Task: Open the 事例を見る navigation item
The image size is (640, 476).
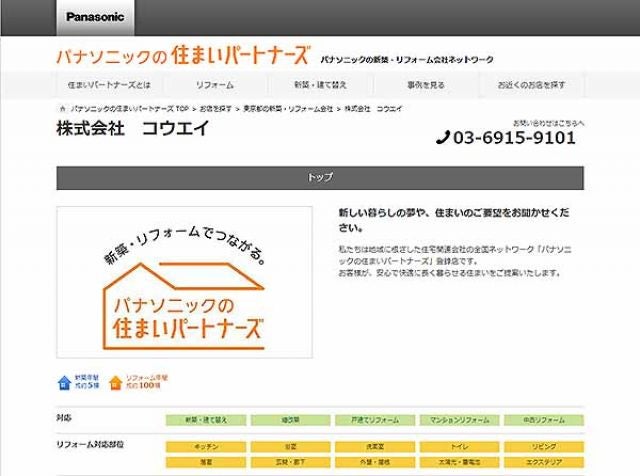Action: click(425, 85)
